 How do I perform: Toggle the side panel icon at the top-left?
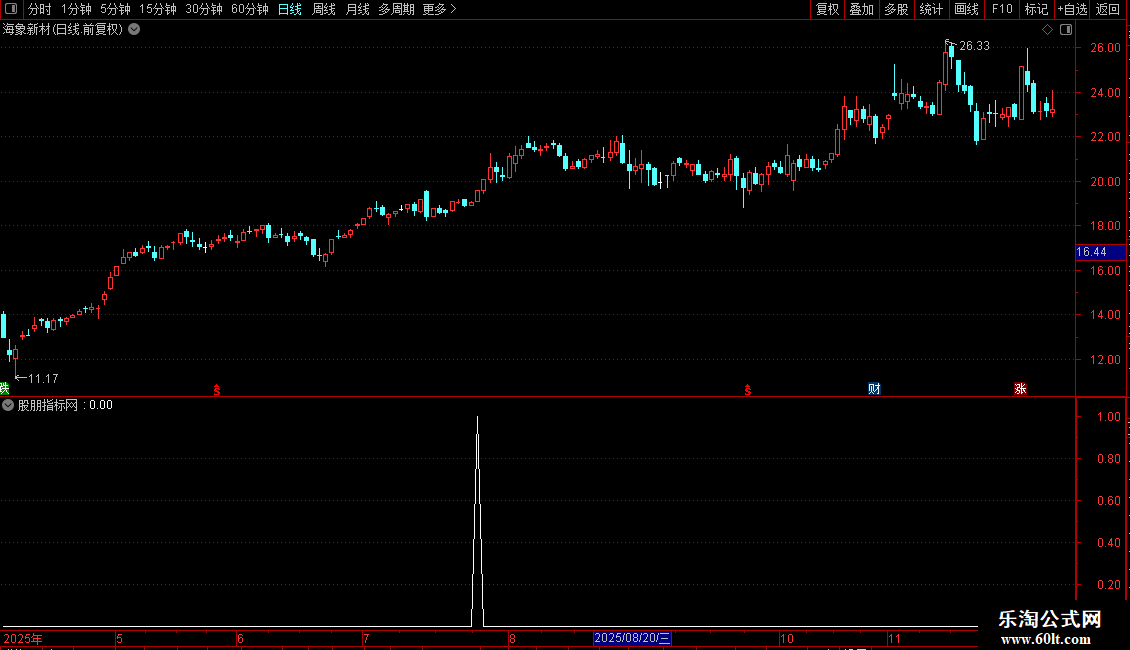coord(11,9)
